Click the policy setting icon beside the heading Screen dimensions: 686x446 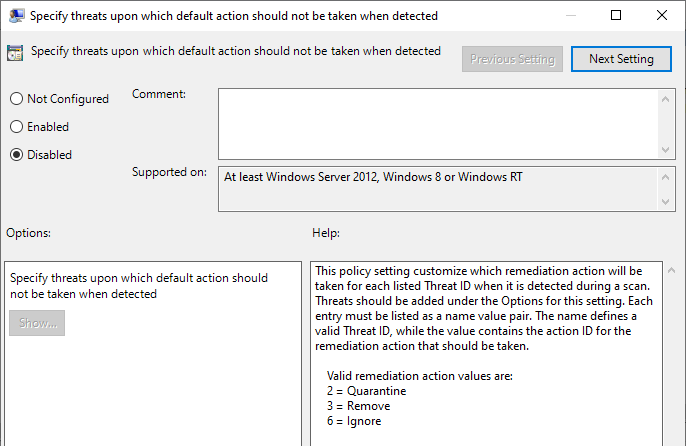pos(15,53)
